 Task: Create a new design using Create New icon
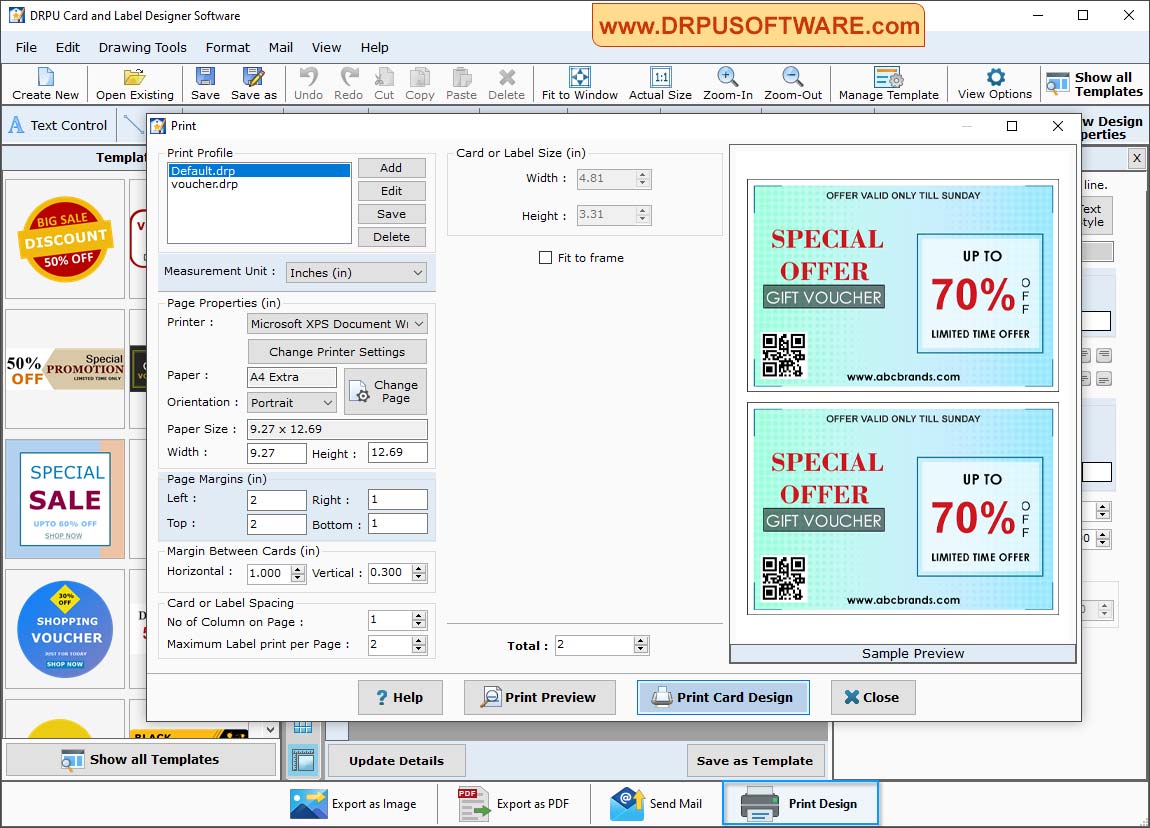(44, 83)
